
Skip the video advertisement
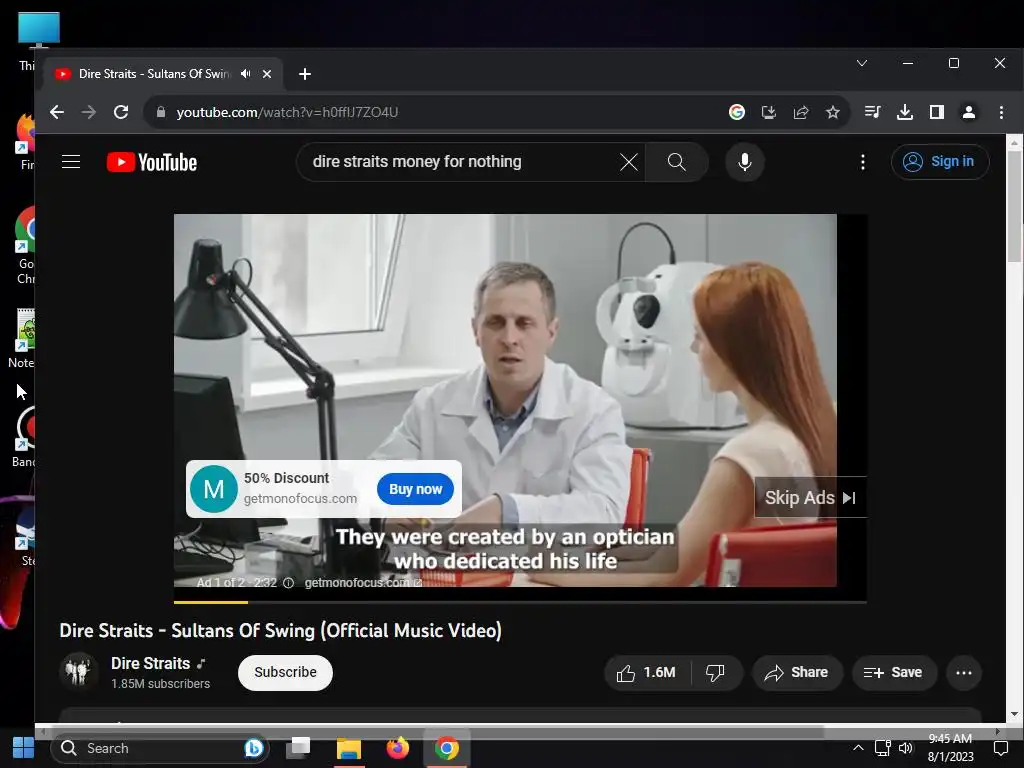810,498
